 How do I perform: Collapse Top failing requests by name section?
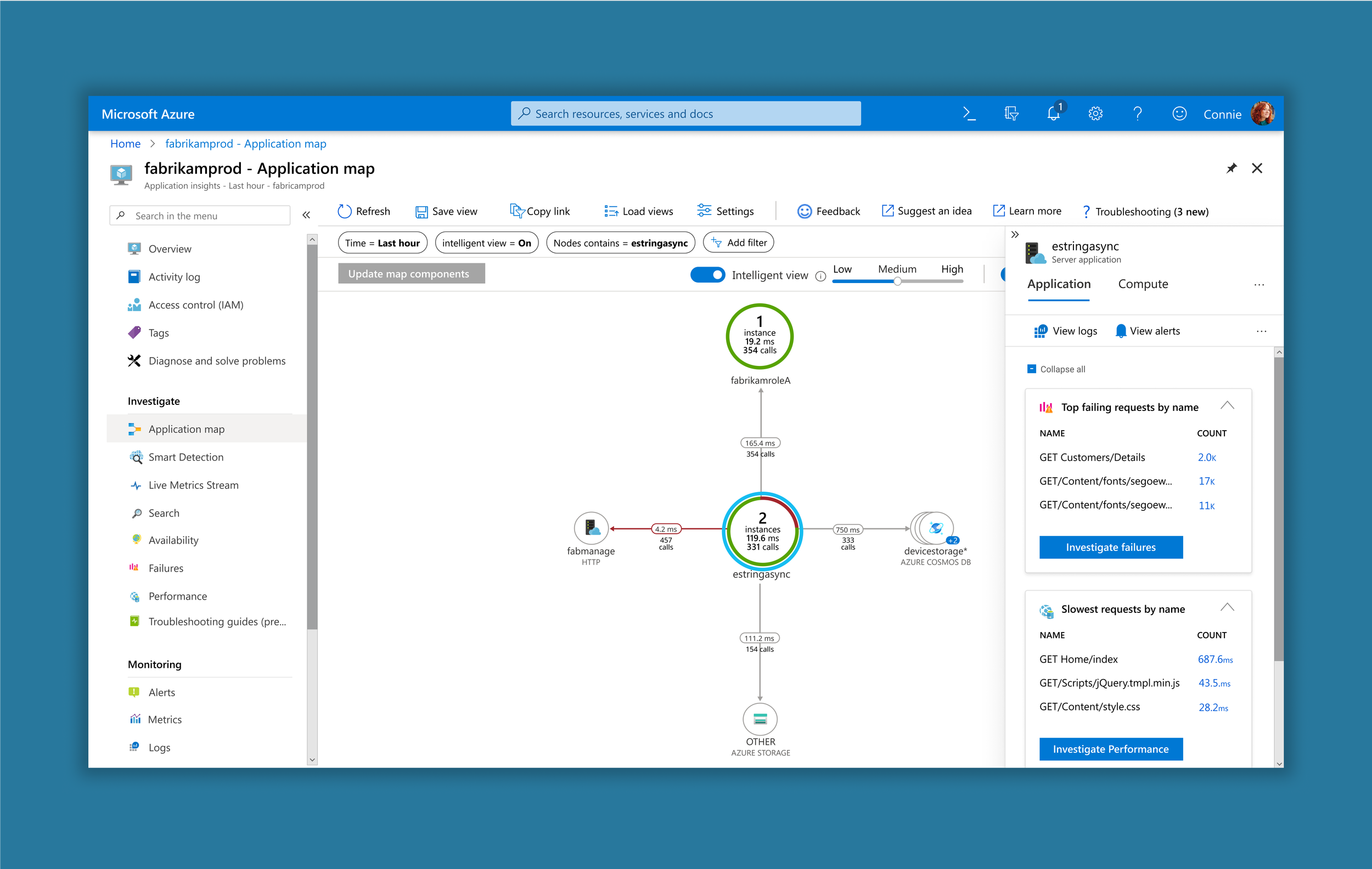coord(1227,406)
